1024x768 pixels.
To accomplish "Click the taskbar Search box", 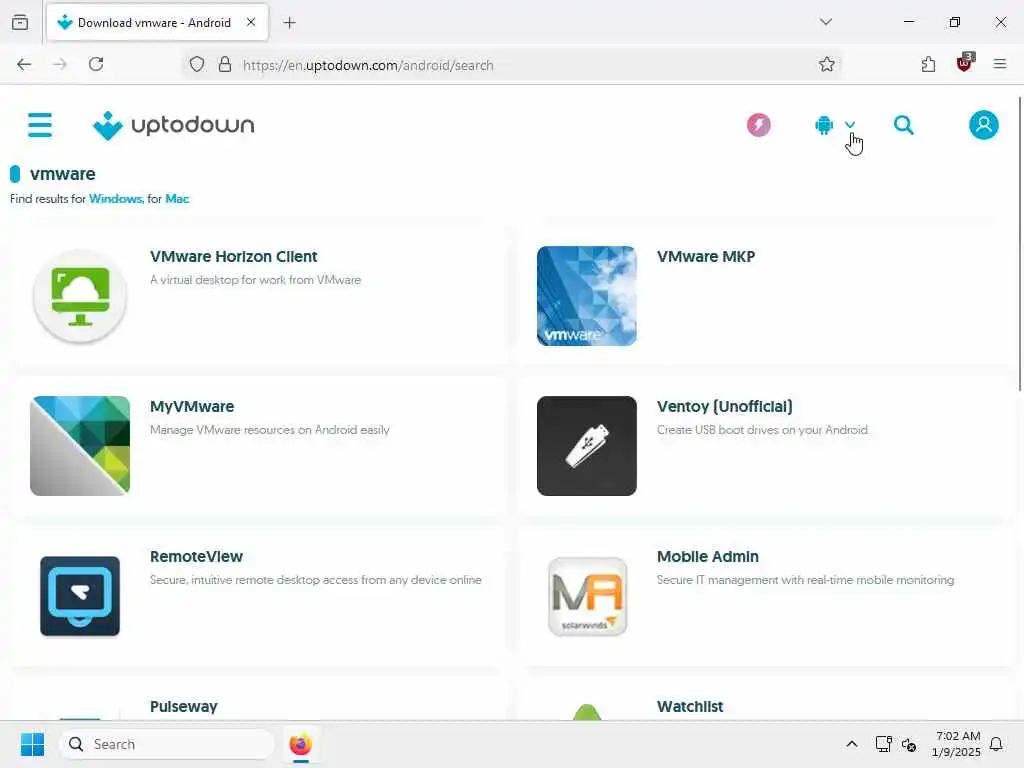I will 167,744.
